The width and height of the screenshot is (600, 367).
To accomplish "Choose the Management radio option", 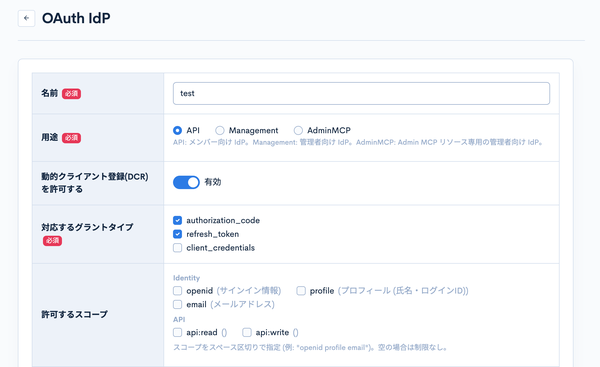I will (220, 130).
